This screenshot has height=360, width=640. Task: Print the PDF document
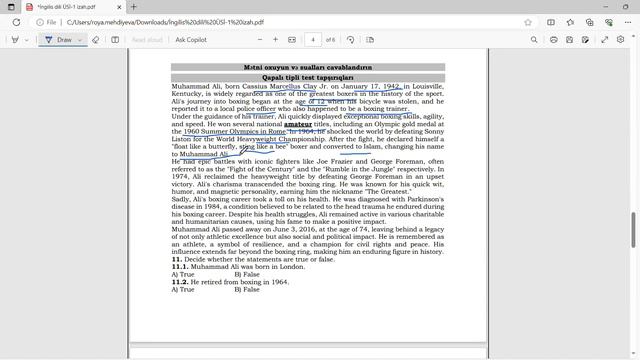553,40
